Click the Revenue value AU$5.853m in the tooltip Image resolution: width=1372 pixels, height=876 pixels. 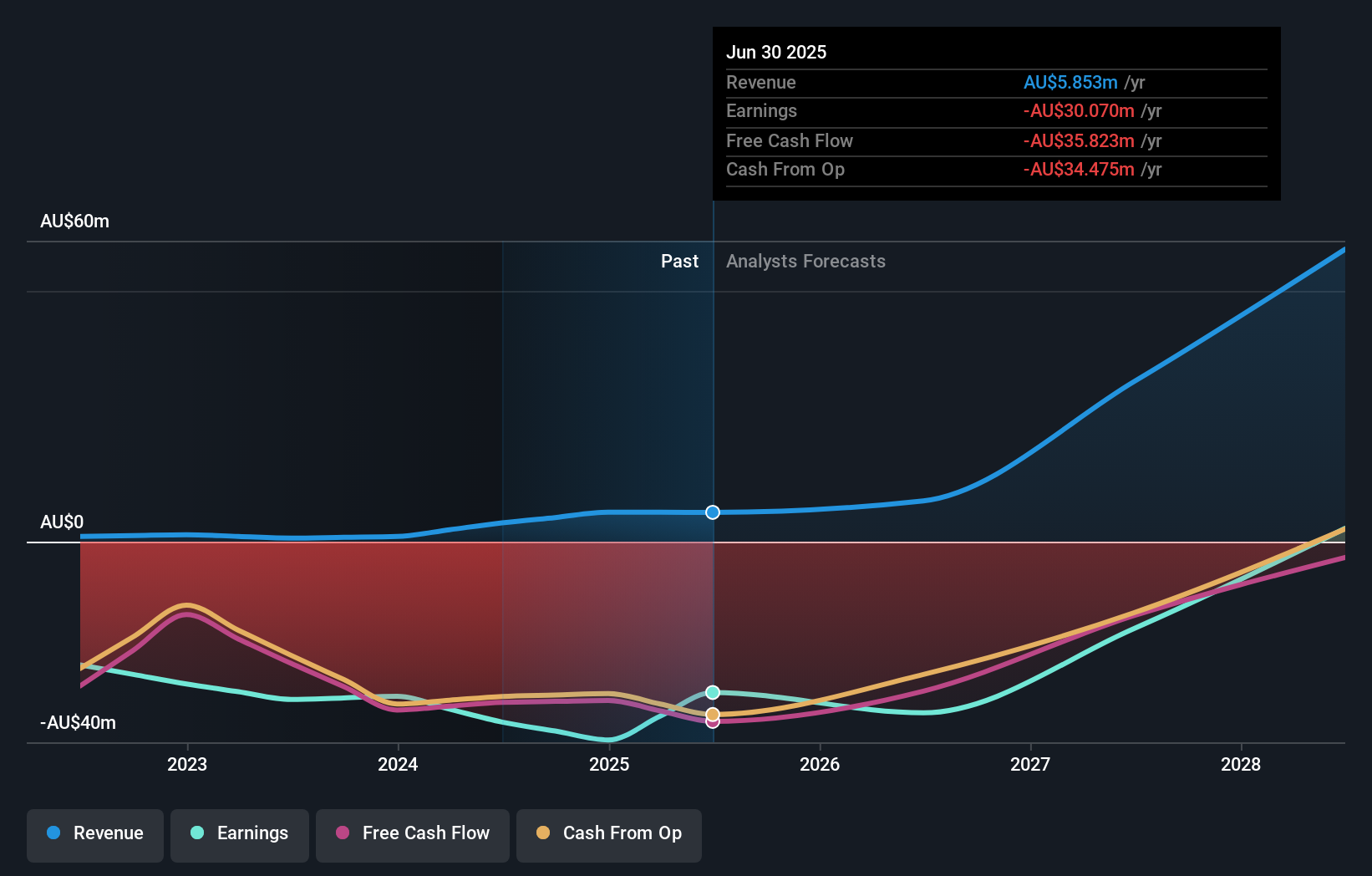[1072, 82]
